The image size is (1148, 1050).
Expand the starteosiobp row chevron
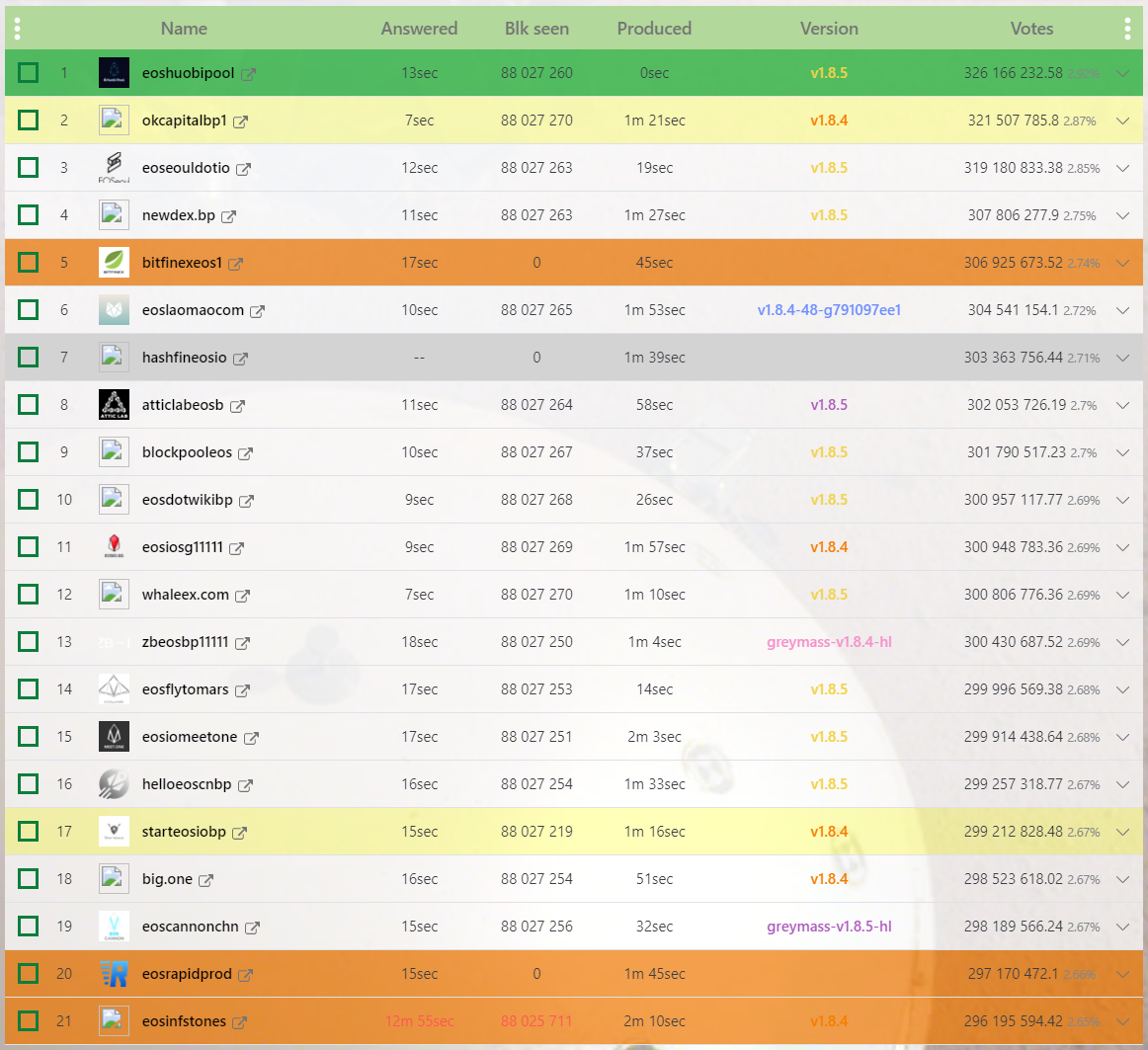click(x=1122, y=832)
